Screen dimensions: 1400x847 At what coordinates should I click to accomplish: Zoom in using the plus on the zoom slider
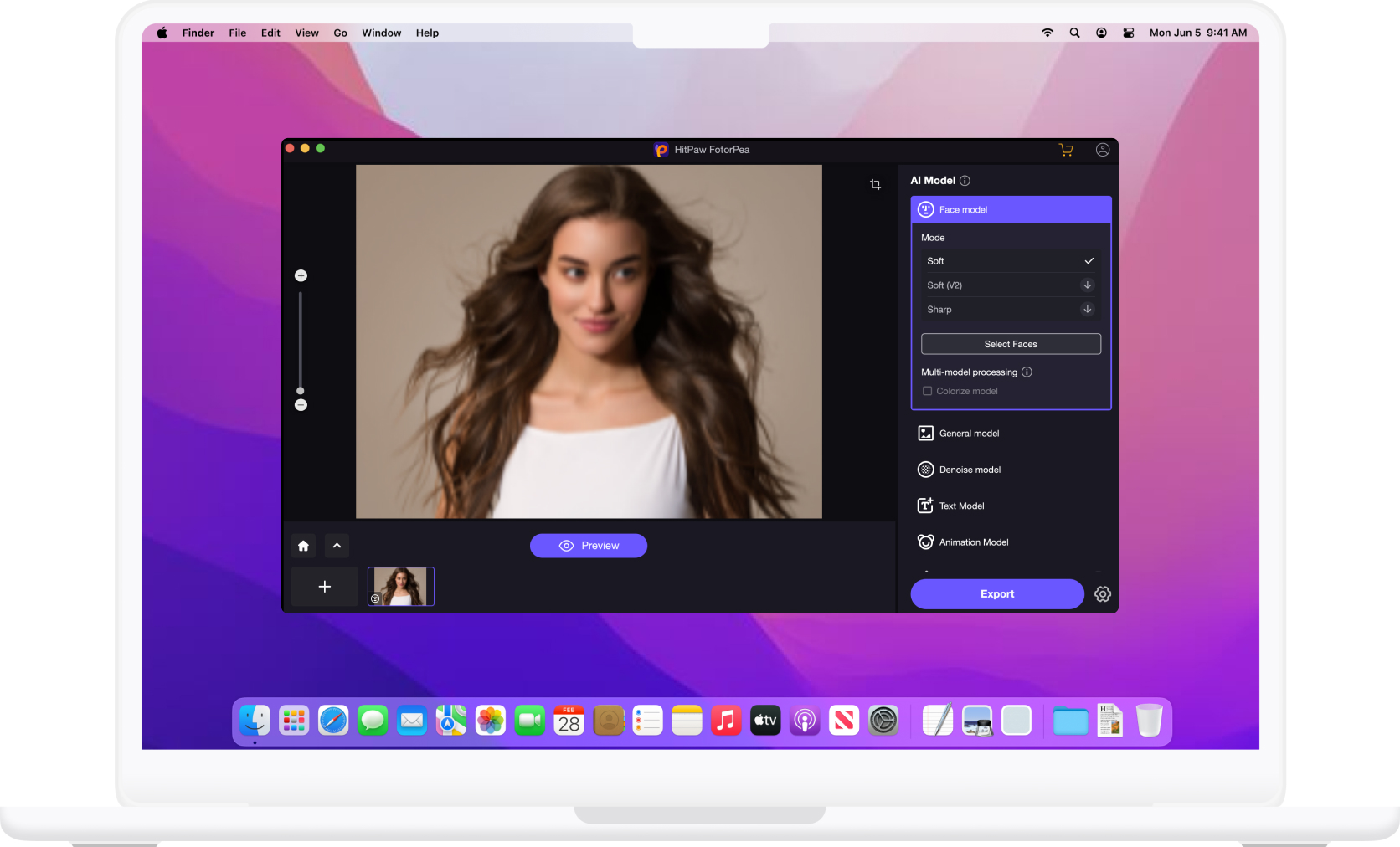coord(301,275)
